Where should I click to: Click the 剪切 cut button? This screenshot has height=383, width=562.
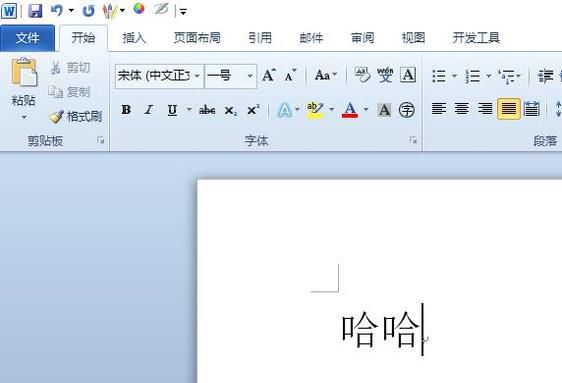pyautogui.click(x=70, y=67)
